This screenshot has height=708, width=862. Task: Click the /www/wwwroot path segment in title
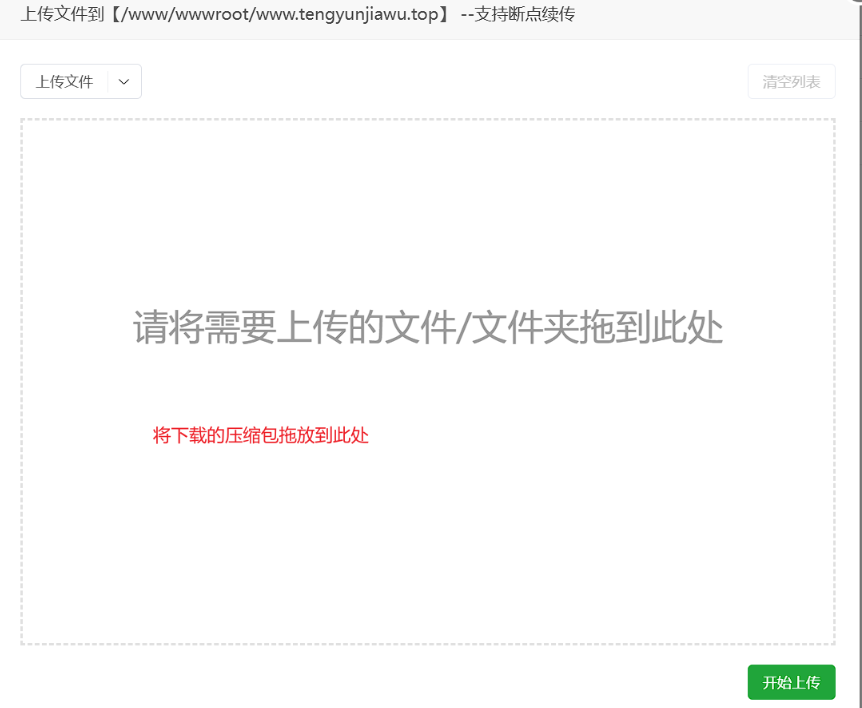[x=186, y=15]
